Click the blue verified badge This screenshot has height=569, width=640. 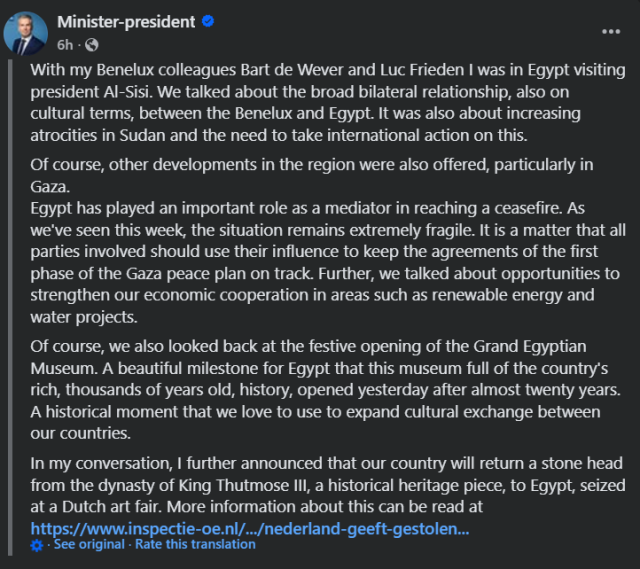coord(207,22)
